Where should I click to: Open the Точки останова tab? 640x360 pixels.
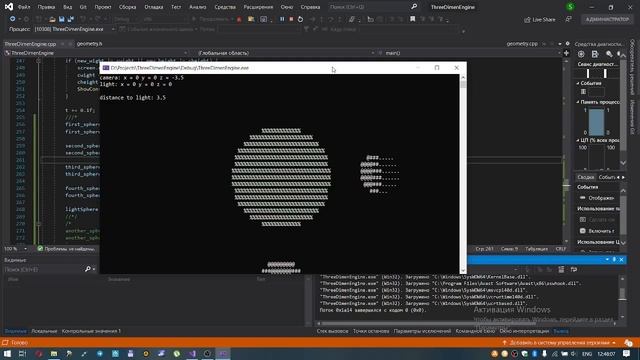[371, 331]
